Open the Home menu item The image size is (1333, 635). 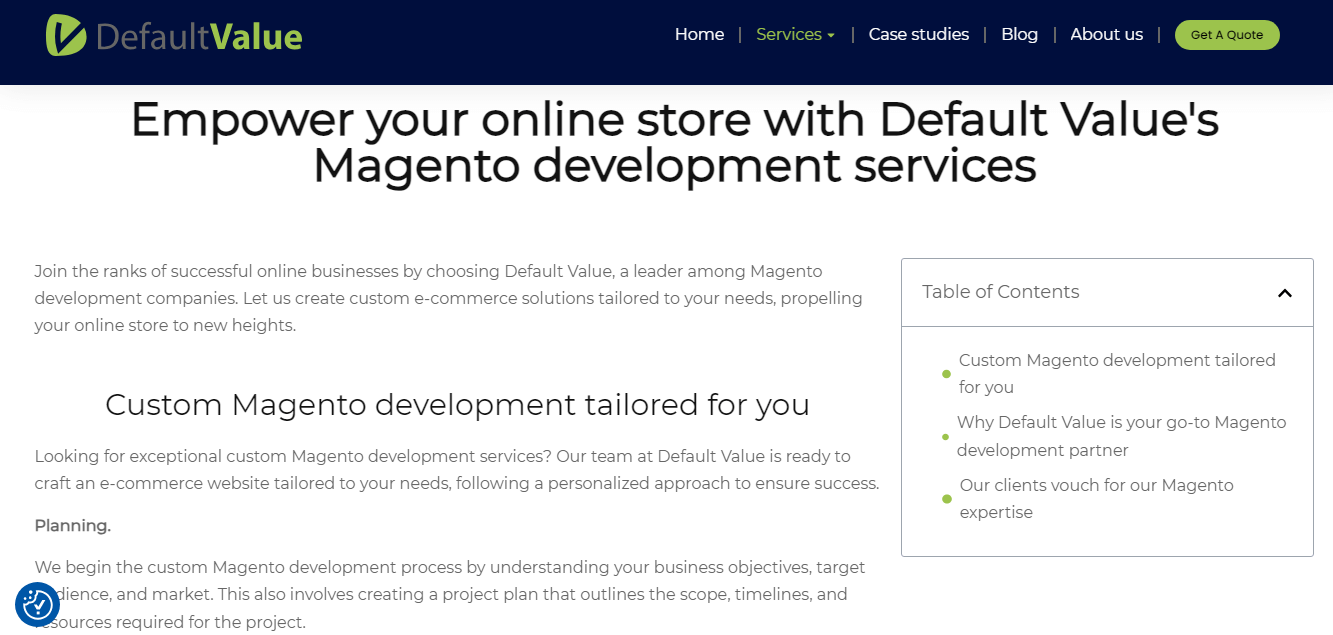[x=699, y=35]
